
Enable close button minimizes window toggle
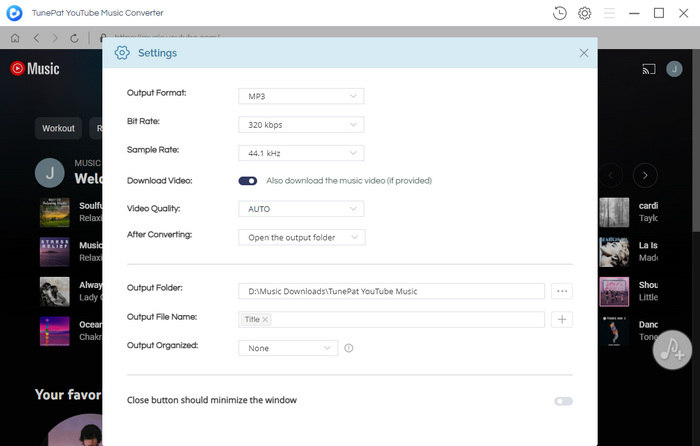click(563, 401)
